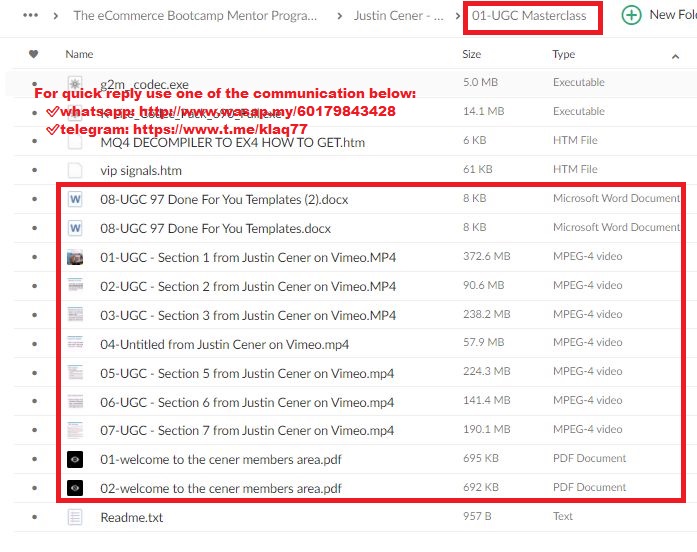Click the g2m_codec.exe file icon

tap(75, 83)
